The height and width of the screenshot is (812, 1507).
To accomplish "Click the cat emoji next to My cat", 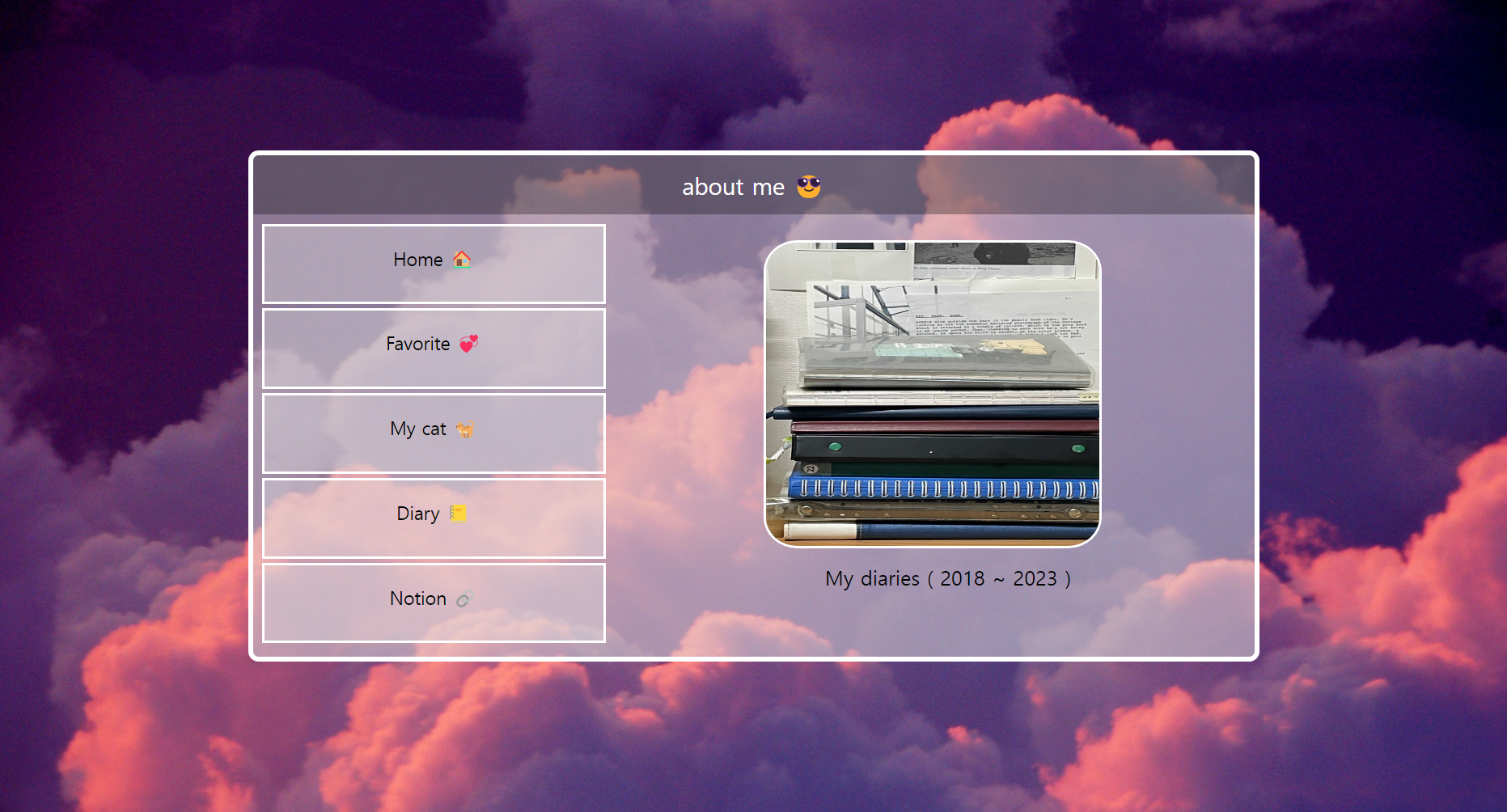I will (465, 429).
